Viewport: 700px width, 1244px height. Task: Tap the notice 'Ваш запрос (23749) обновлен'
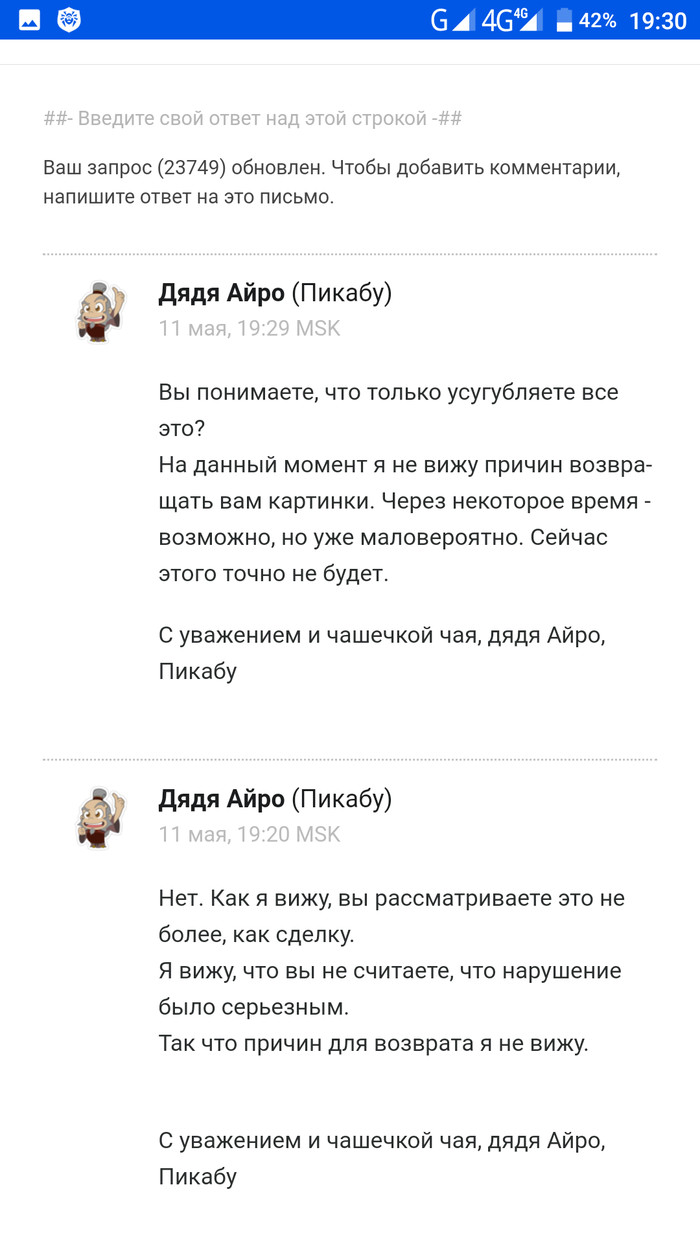click(x=331, y=168)
